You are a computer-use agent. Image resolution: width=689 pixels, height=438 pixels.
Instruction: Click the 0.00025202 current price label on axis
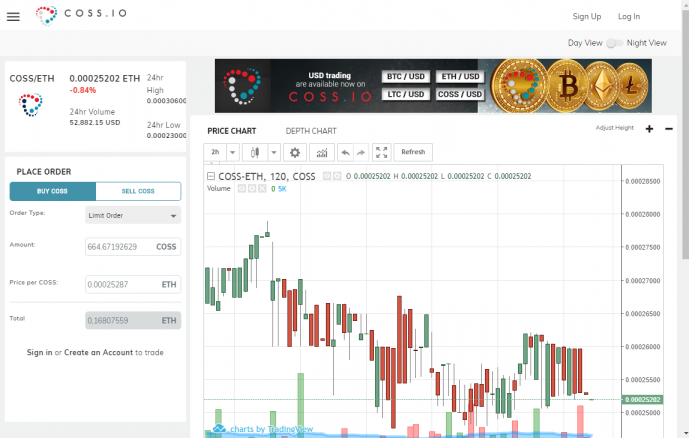(642, 399)
